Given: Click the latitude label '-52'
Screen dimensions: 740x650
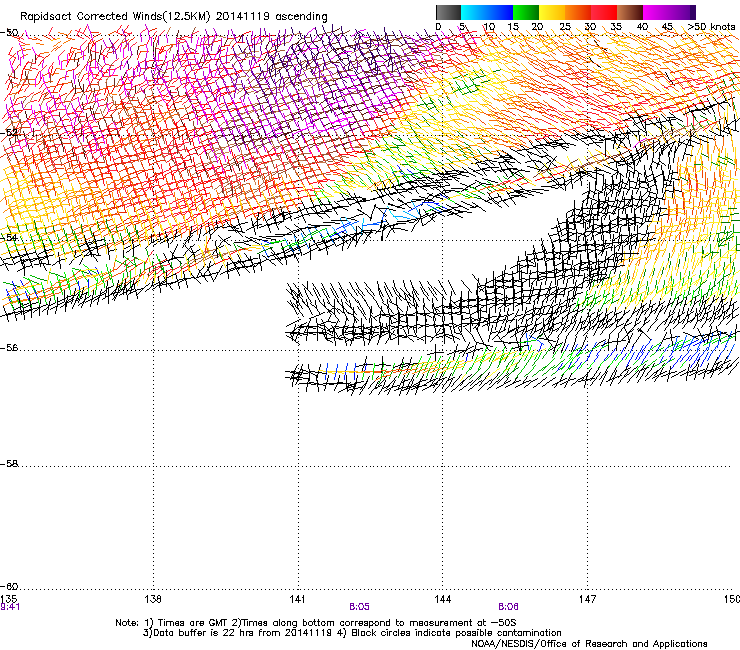Looking at the screenshot, I should [9, 133].
